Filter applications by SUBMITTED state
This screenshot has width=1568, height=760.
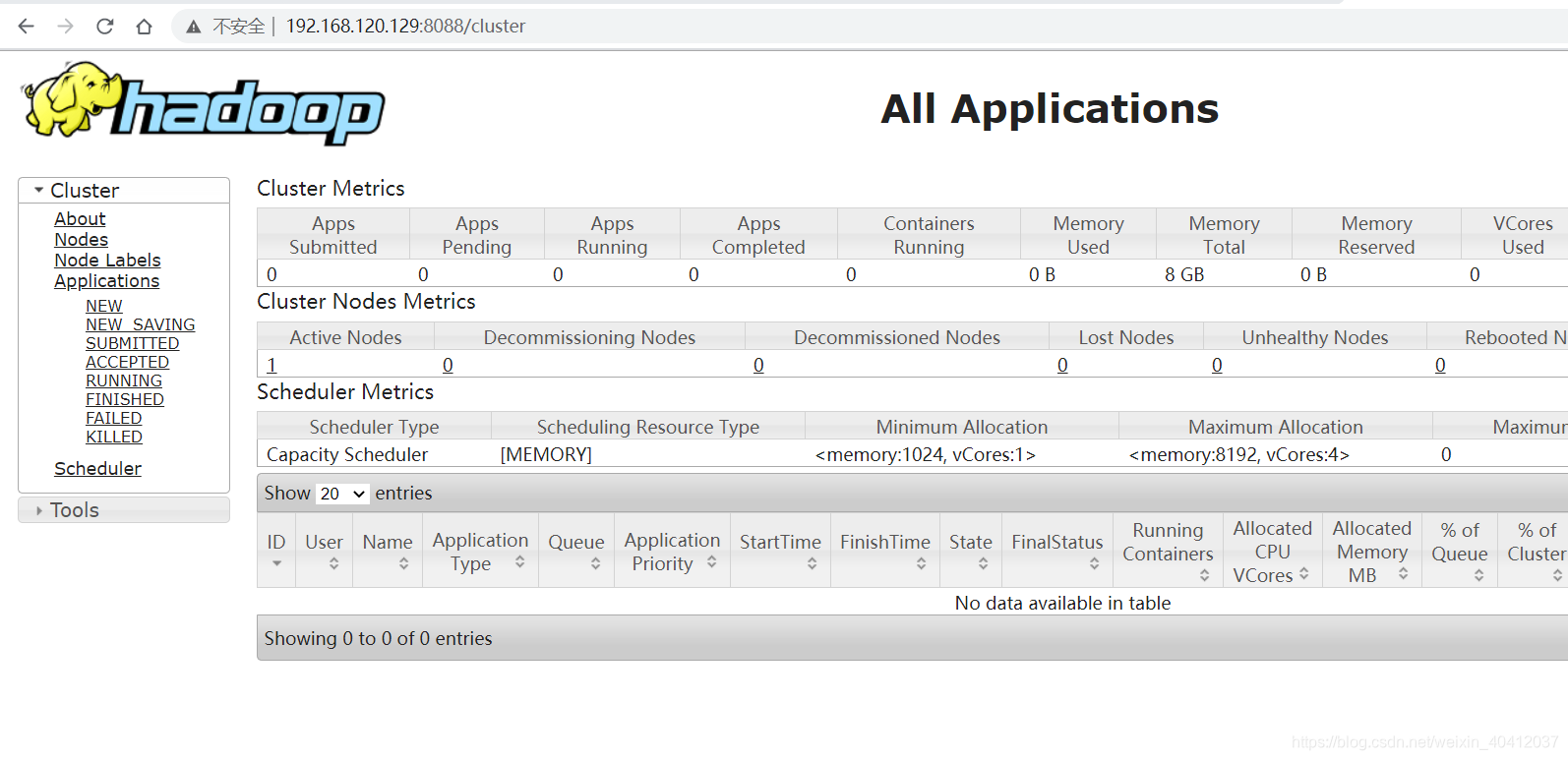132,343
